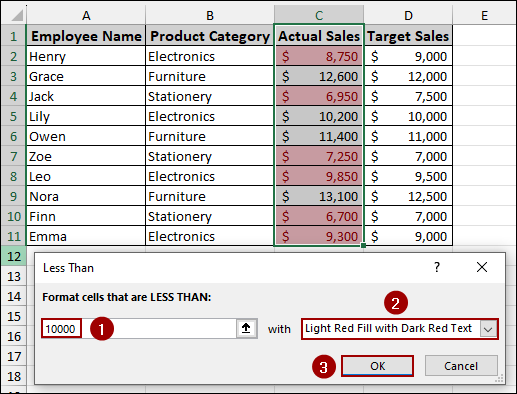517x394 pixels.
Task: Select row 1 header
Action: [x=14, y=36]
